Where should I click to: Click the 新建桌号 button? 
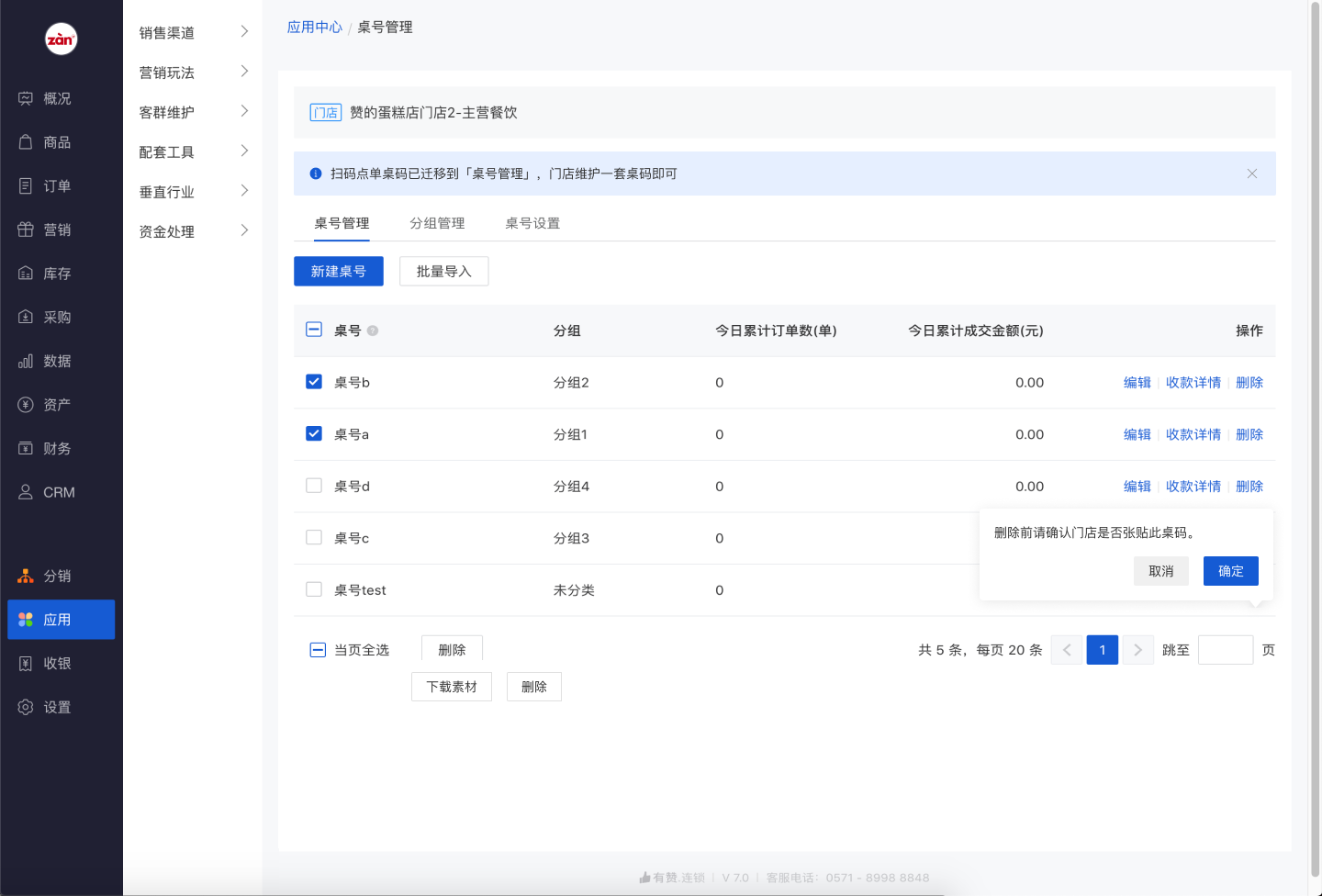(339, 272)
